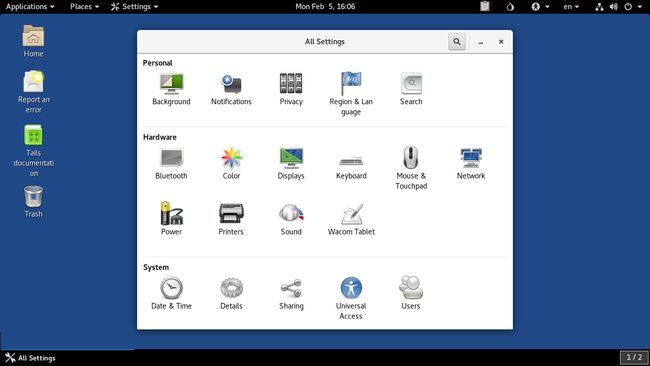Open Date & Time settings
650x366 pixels.
[x=171, y=293]
